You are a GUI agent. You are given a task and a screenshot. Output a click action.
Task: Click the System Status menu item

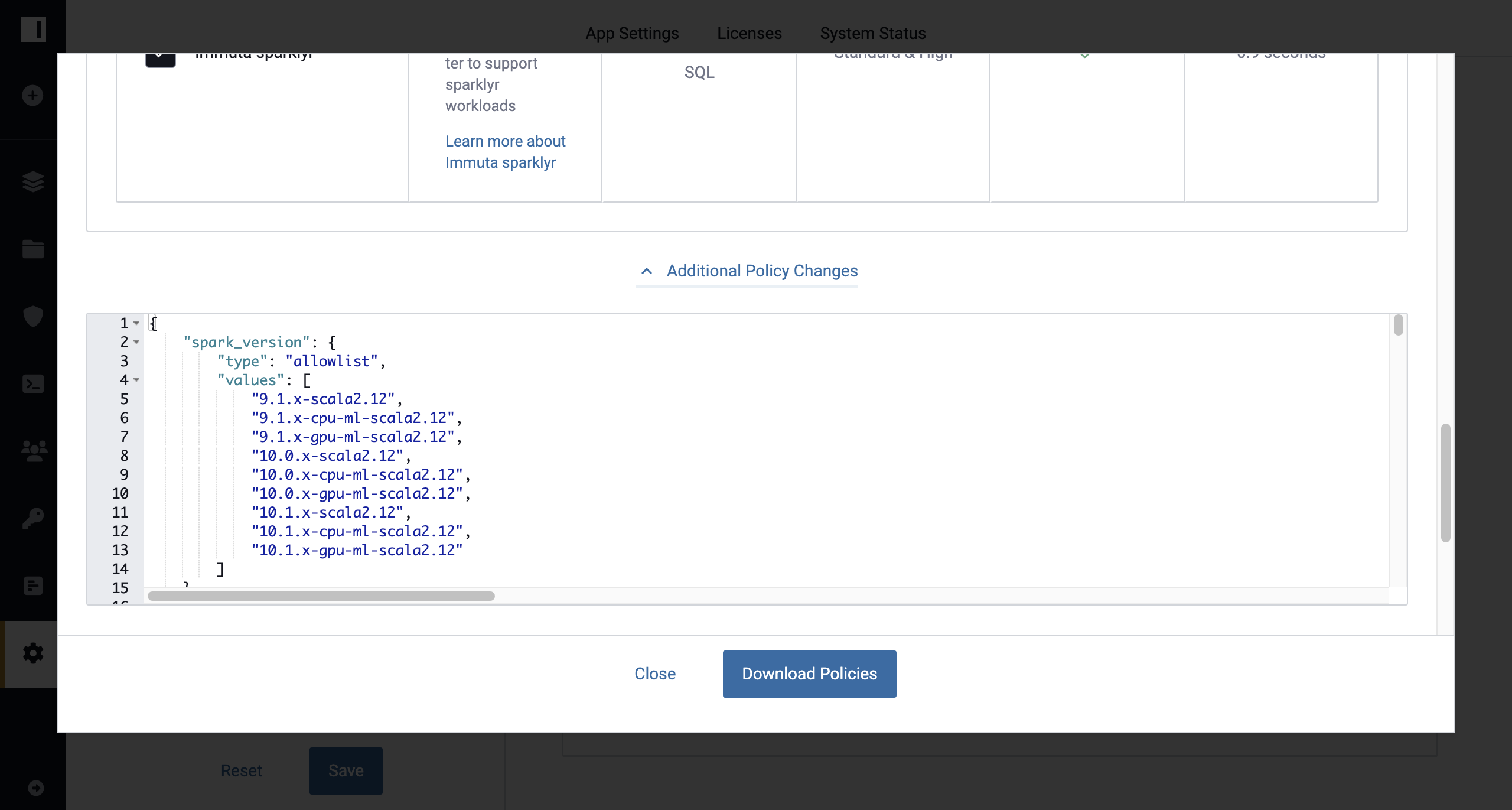(x=872, y=32)
